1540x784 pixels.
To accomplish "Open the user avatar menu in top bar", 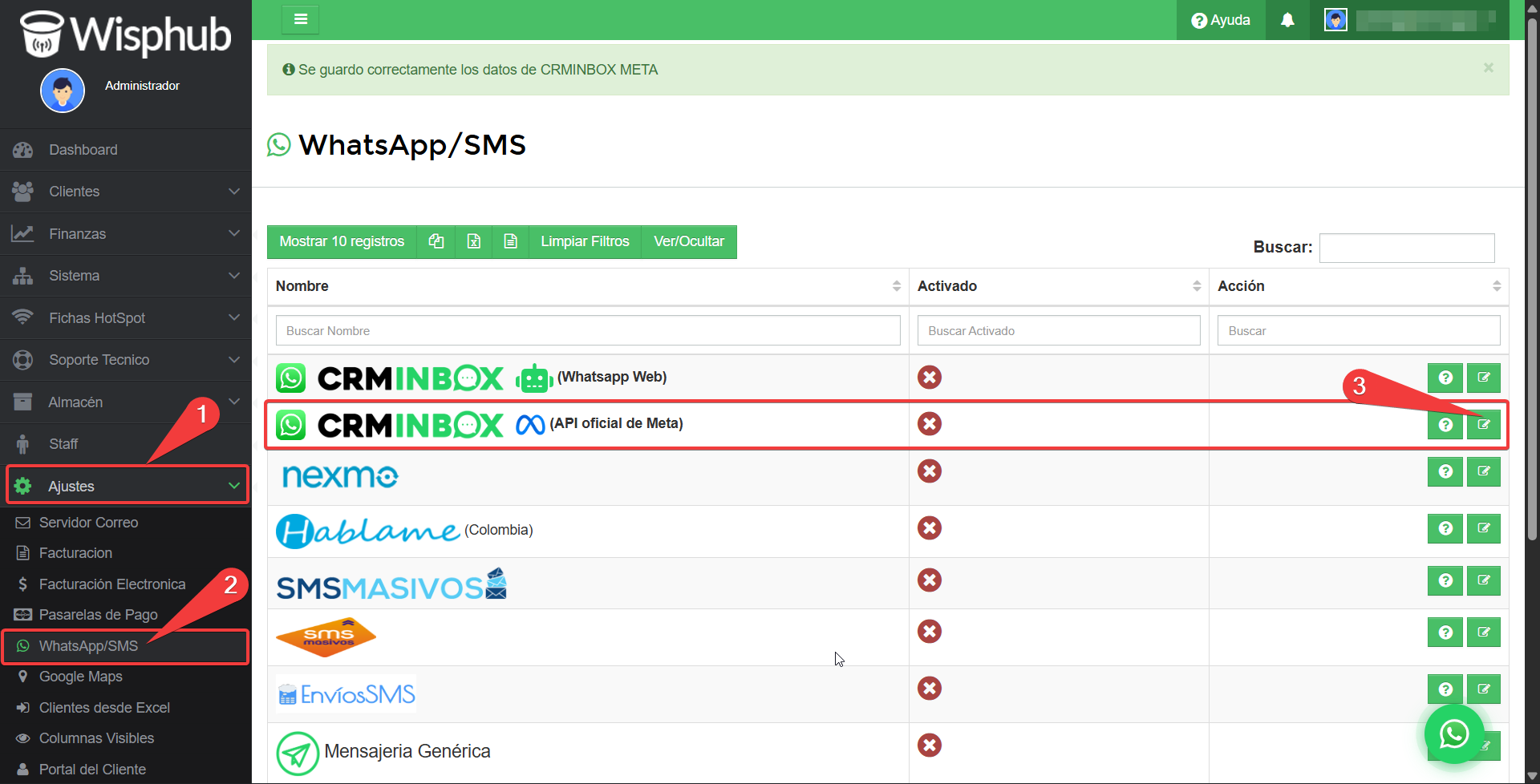I will point(1335,20).
